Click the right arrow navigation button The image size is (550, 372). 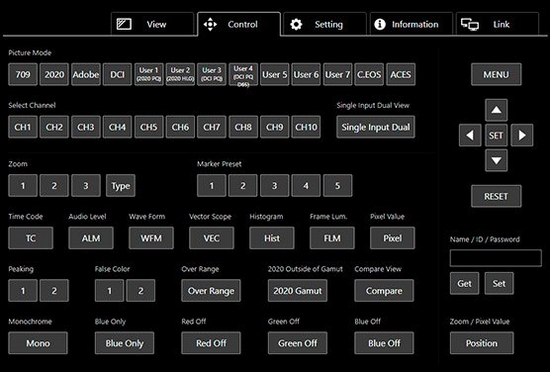pos(522,135)
